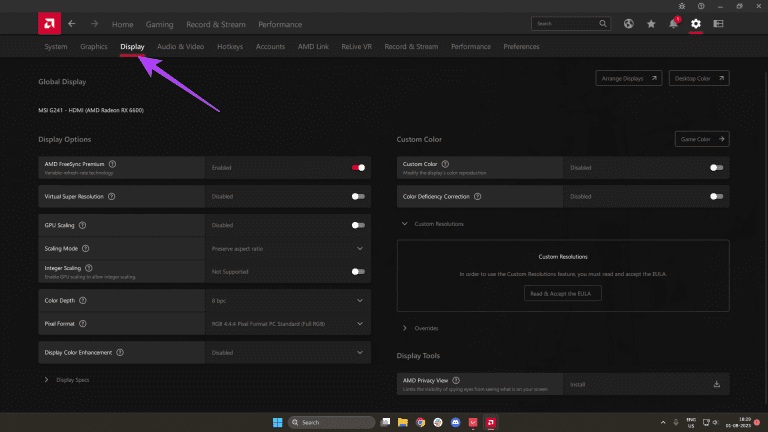Open notifications bell icon
This screenshot has height=432, width=768.
point(673,24)
